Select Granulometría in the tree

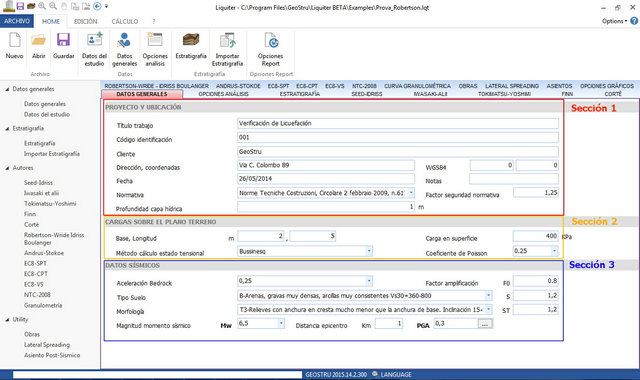pos(43,305)
